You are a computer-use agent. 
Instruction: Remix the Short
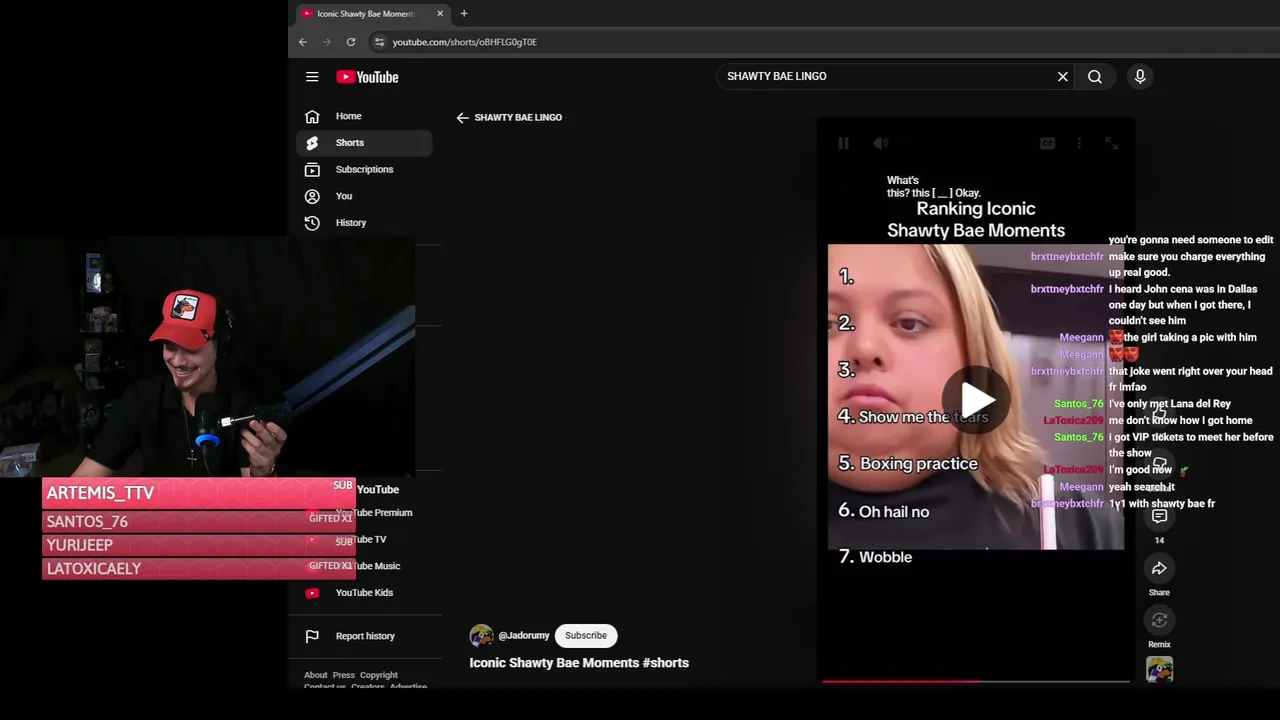(x=1159, y=621)
